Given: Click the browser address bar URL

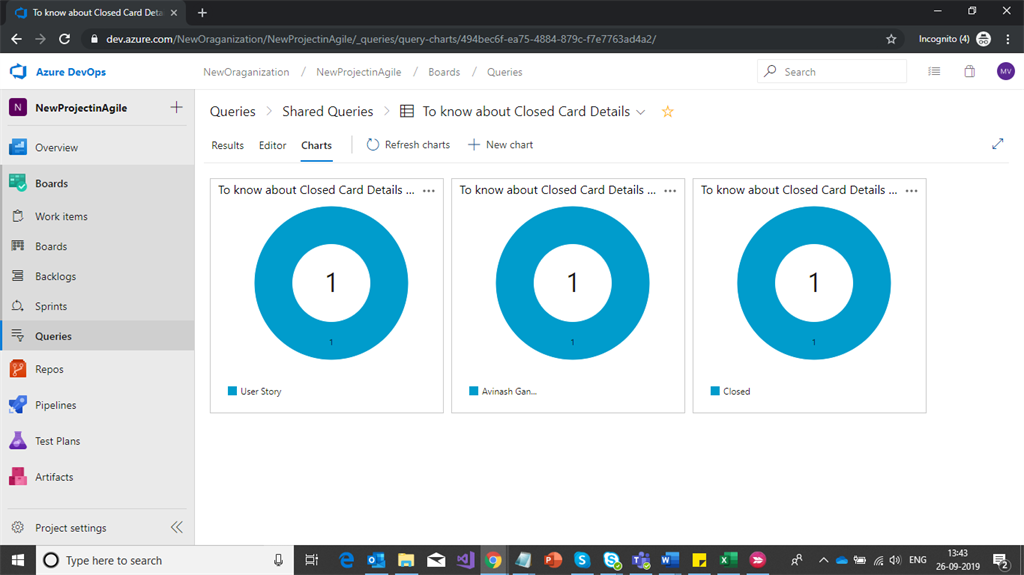Looking at the screenshot, I should pyautogui.click(x=381, y=39).
